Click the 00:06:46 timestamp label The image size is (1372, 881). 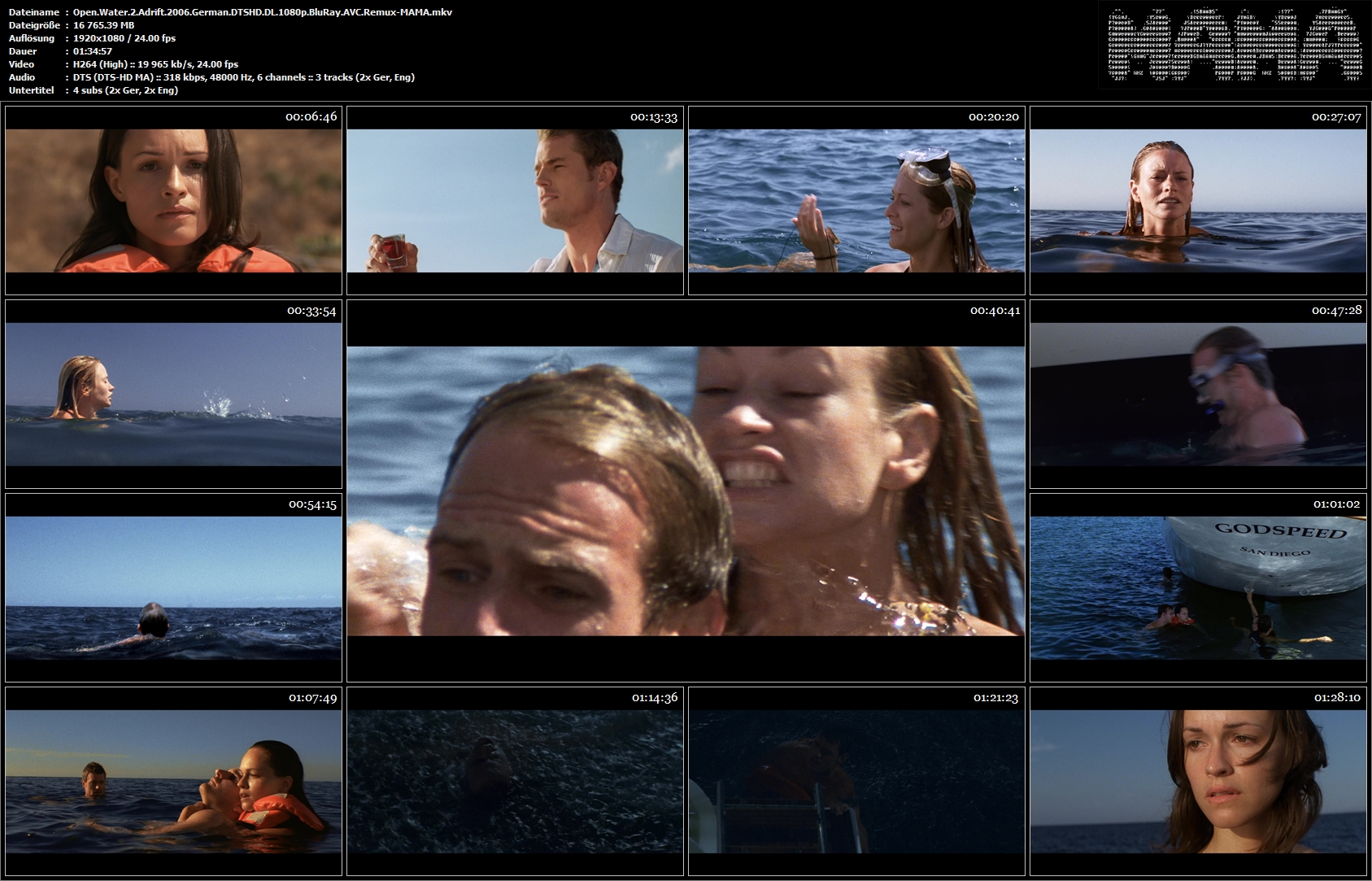tap(311, 117)
